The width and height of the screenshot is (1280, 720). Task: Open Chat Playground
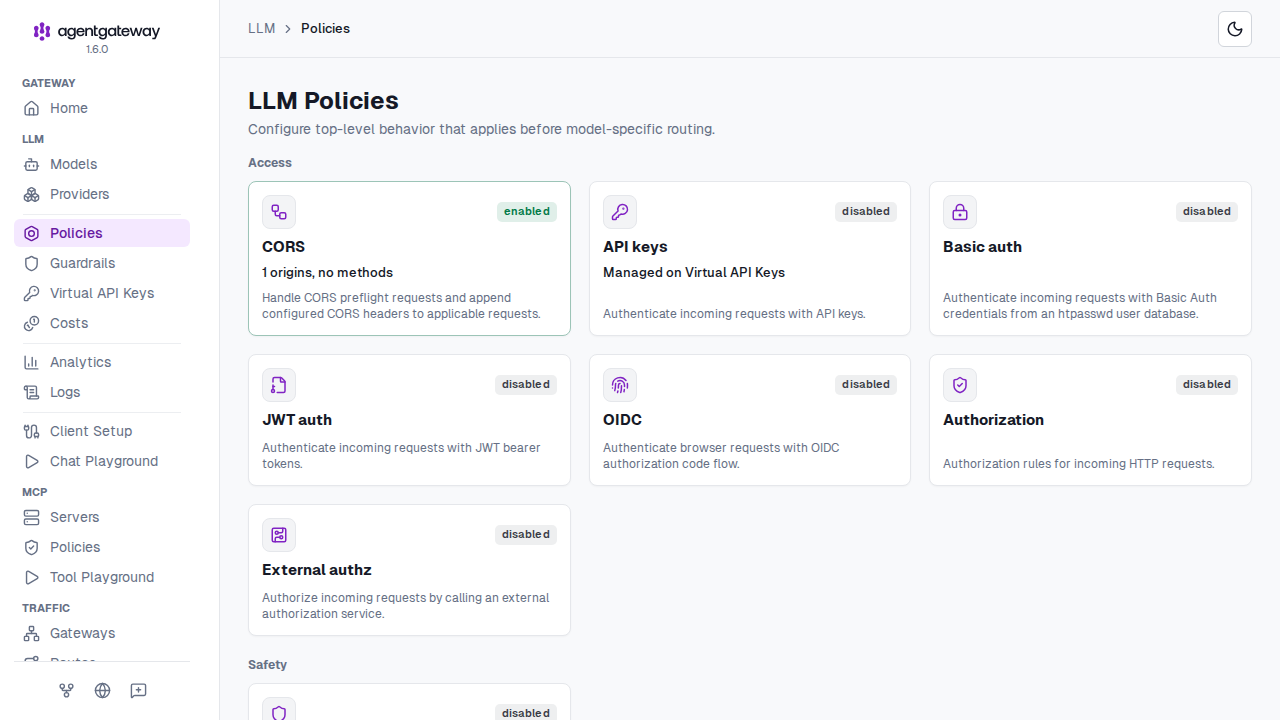pos(102,461)
